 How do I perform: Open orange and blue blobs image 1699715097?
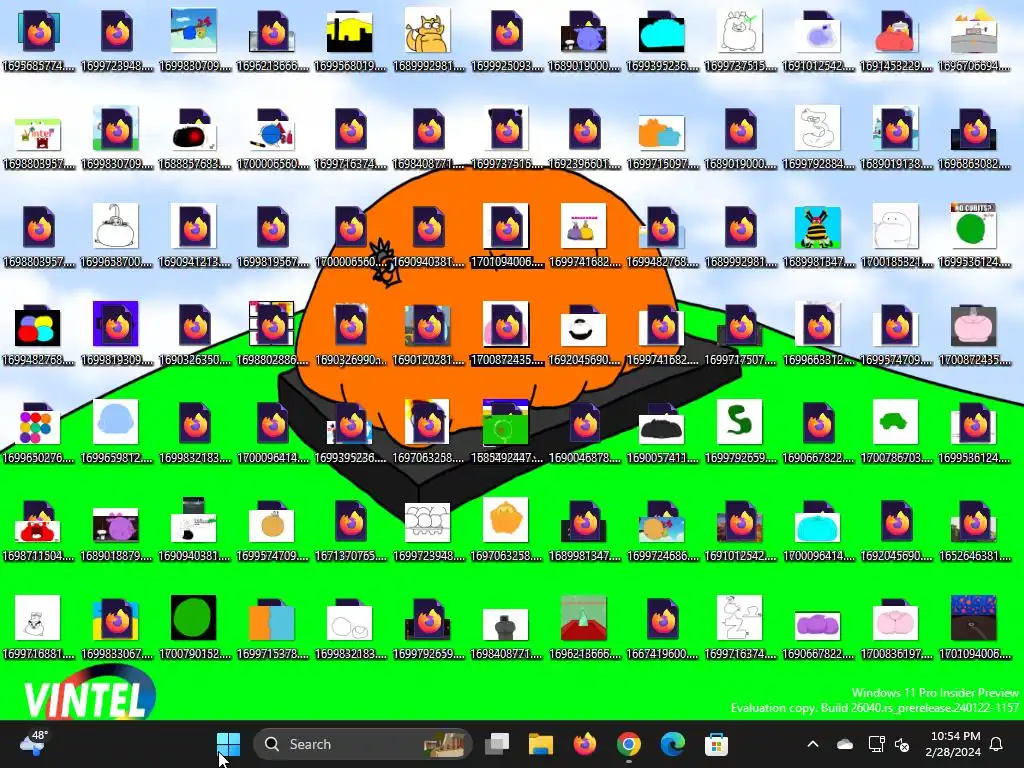662,138
